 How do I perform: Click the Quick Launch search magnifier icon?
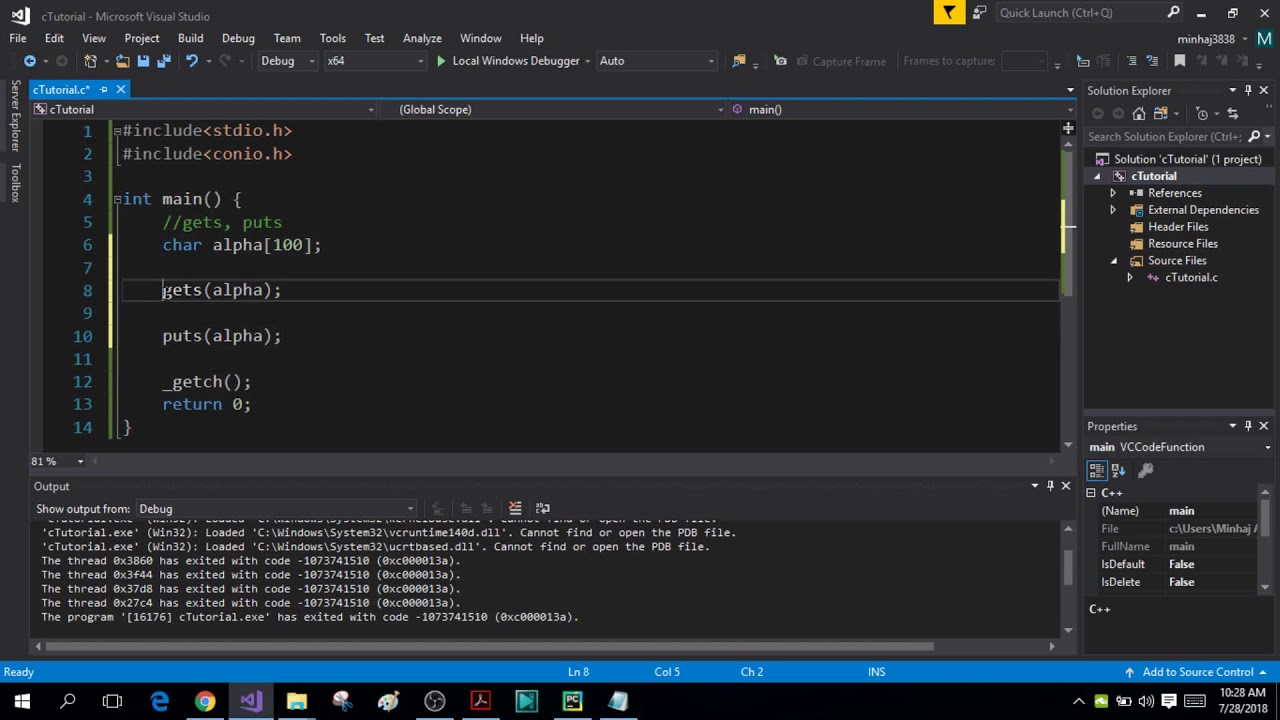(1174, 13)
